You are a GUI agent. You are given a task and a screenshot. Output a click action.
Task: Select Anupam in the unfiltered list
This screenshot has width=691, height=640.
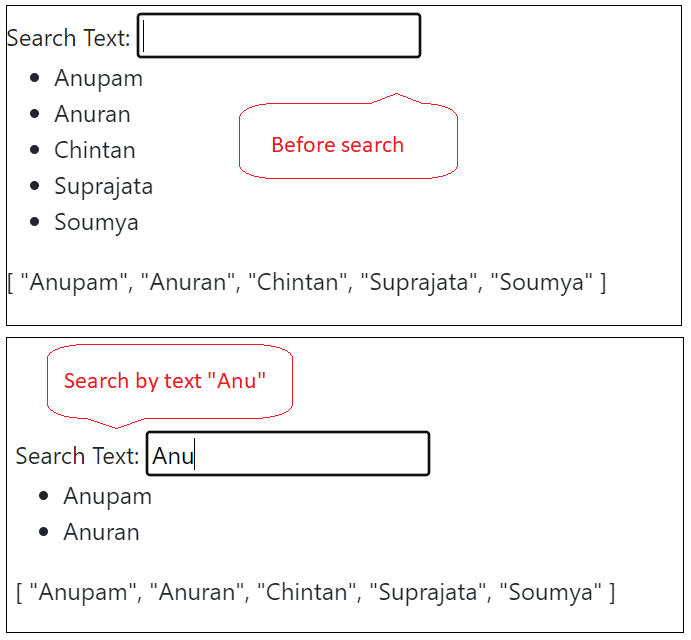pyautogui.click(x=99, y=78)
